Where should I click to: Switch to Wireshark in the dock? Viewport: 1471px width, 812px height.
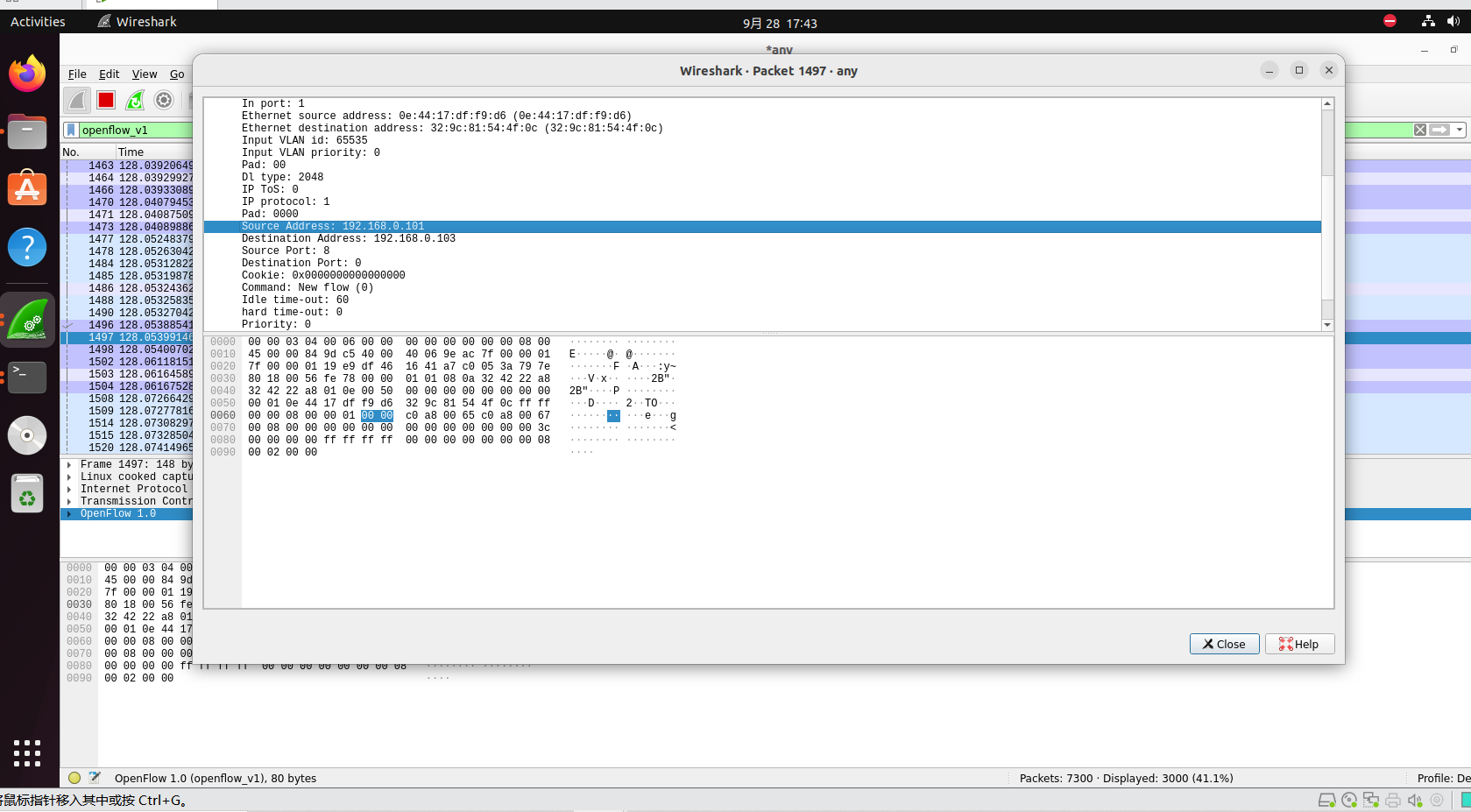27,319
